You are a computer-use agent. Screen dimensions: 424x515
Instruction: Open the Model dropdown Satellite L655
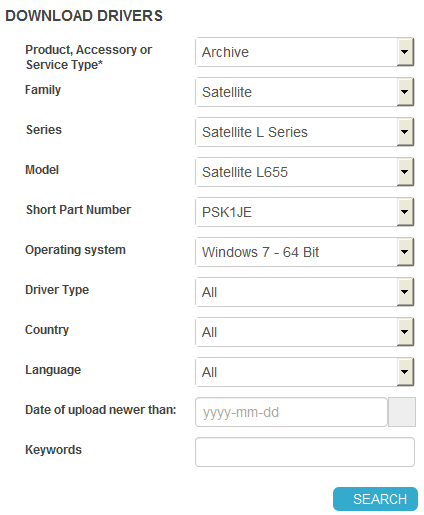click(304, 172)
